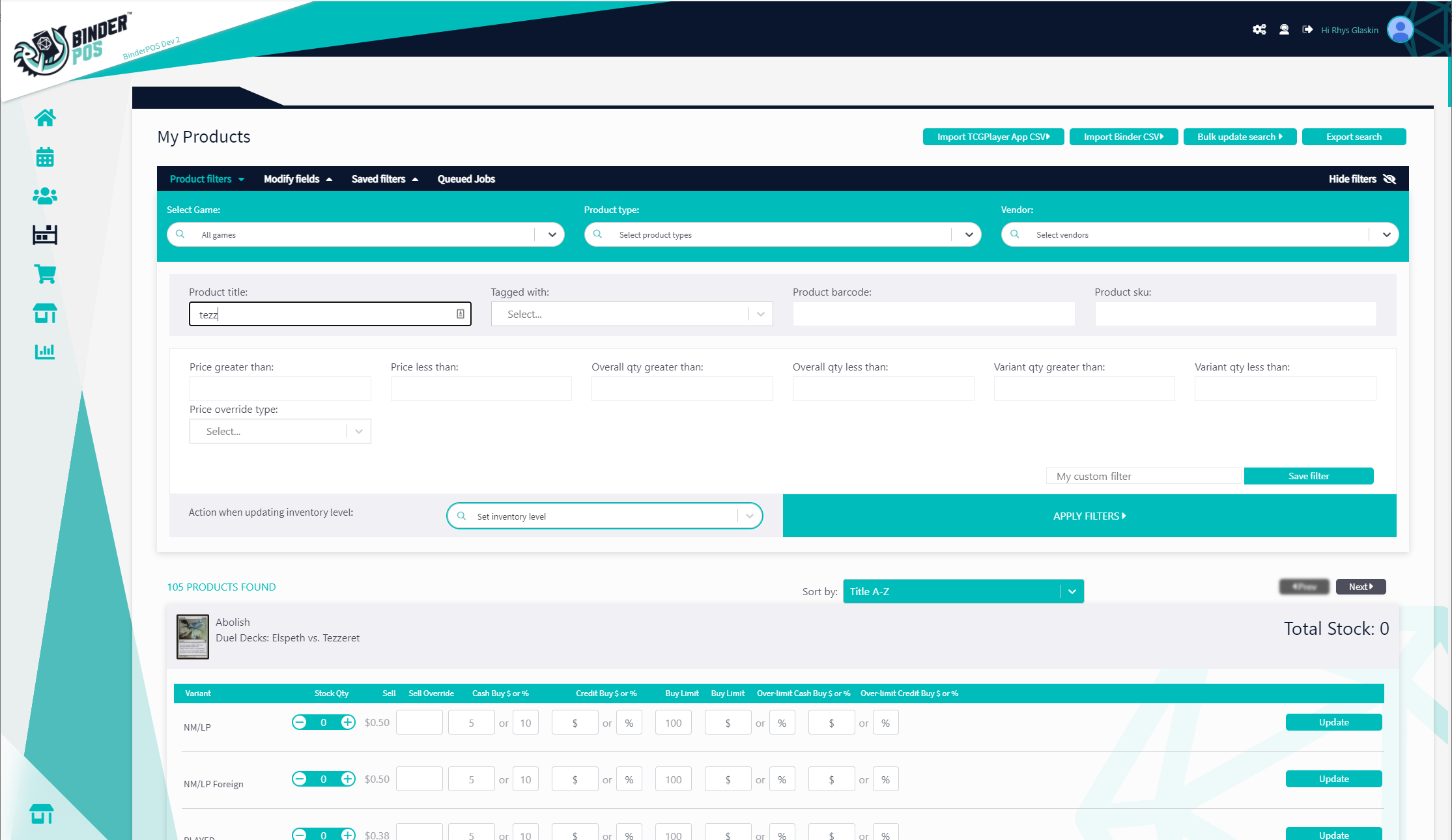Viewport: 1452px width, 840px height.
Task: Expand the Select Game dropdown
Action: pyautogui.click(x=552, y=234)
